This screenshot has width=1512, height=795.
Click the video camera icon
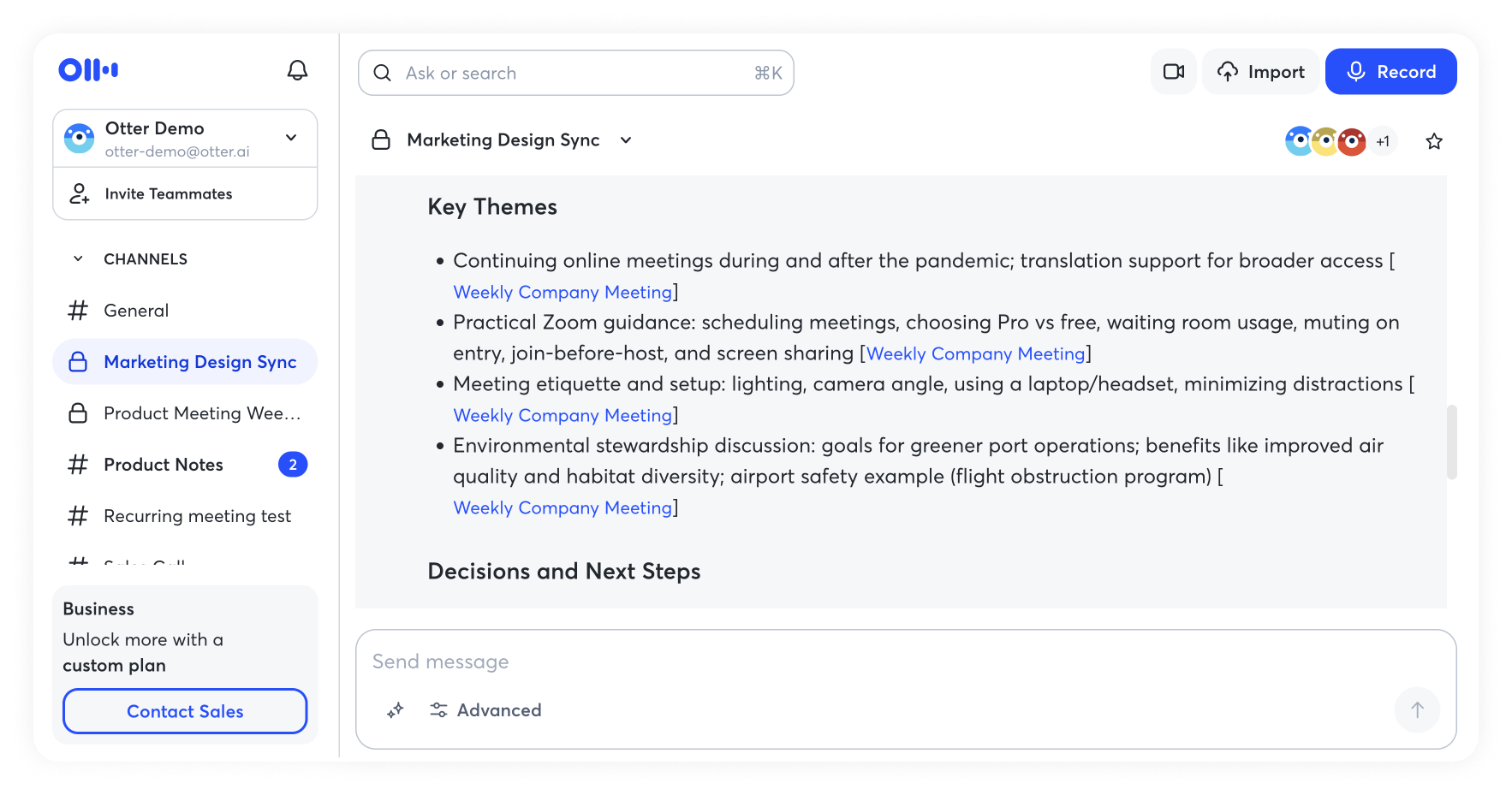1173,72
